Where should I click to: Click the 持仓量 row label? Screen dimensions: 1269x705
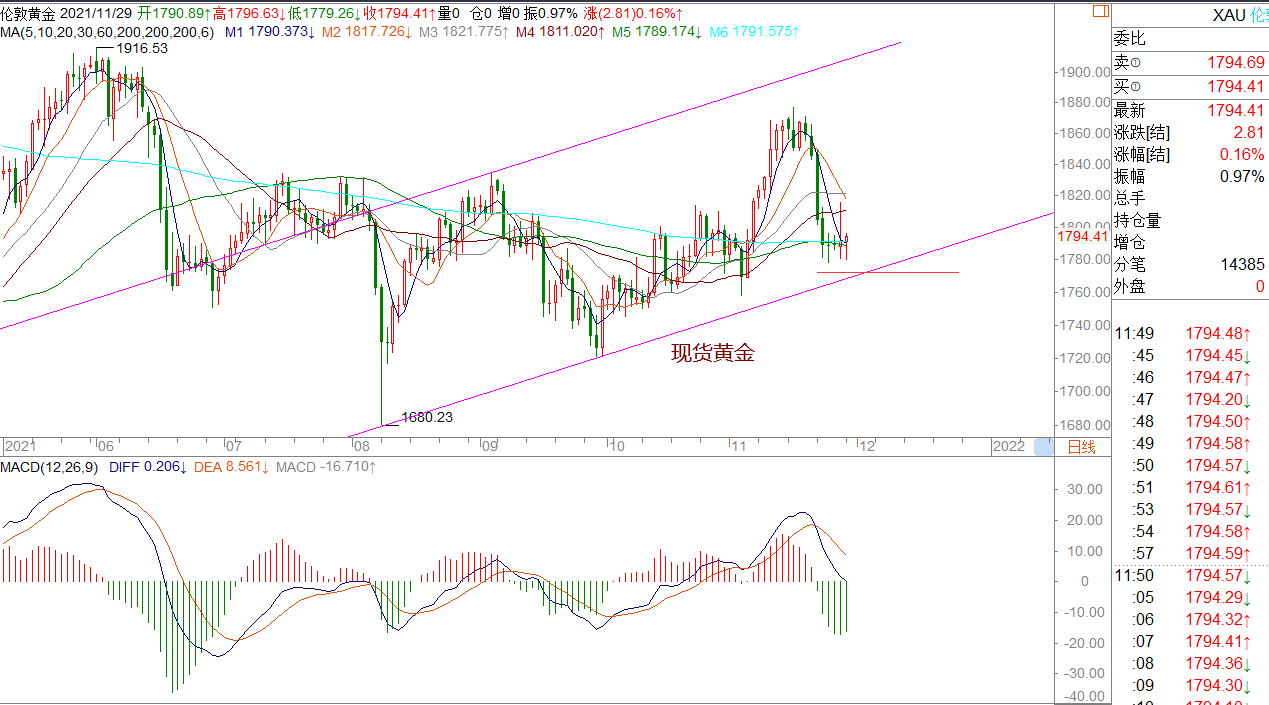point(1138,221)
